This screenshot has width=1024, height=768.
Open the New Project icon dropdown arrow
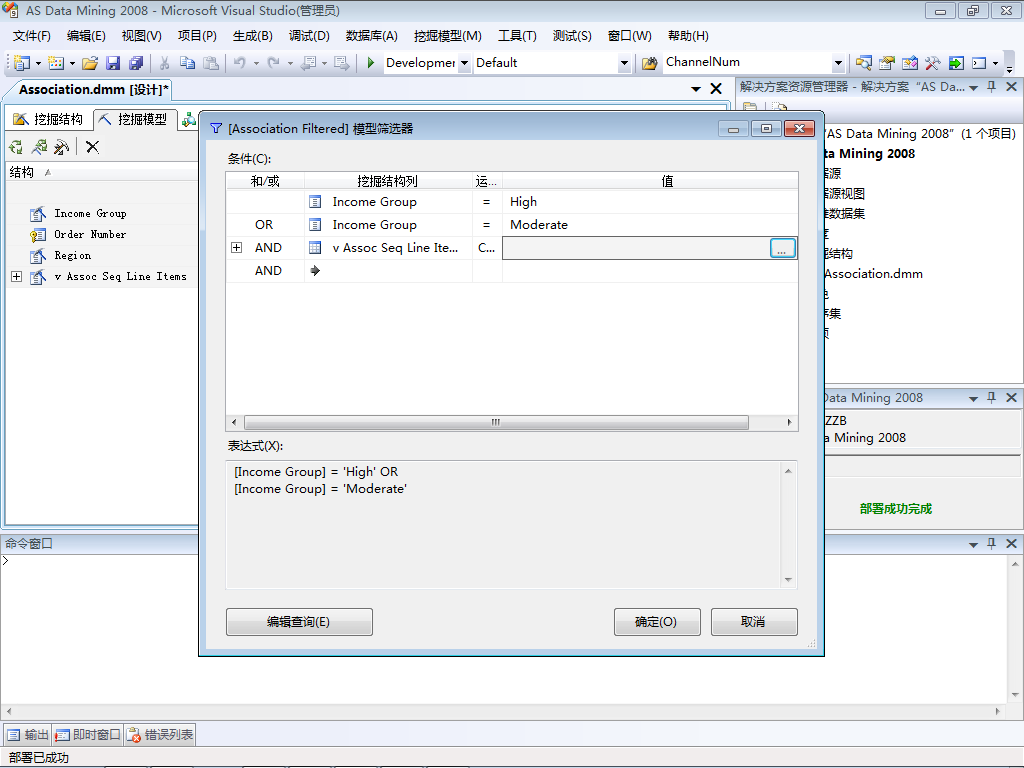pyautogui.click(x=38, y=63)
